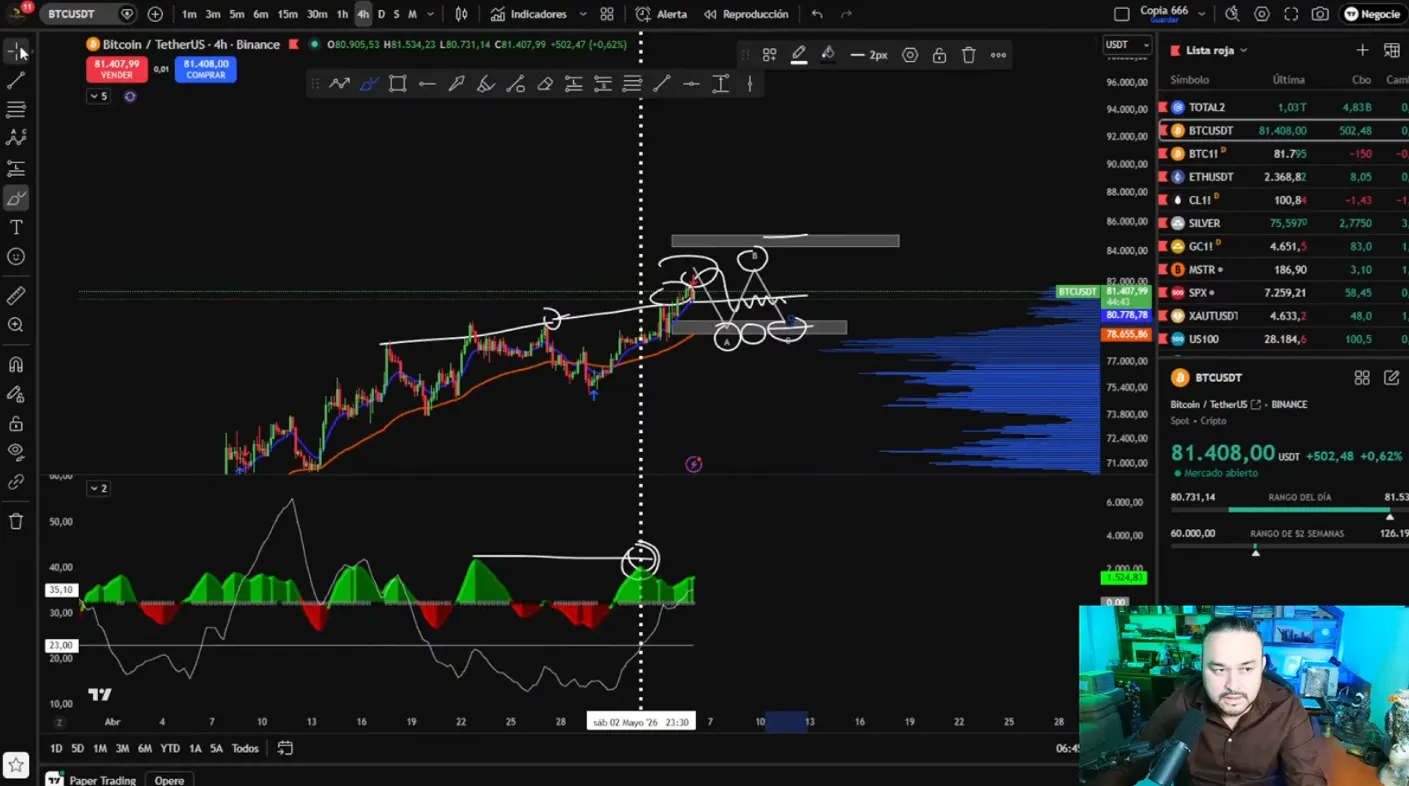Open favorites star toolbar button

tap(16, 765)
